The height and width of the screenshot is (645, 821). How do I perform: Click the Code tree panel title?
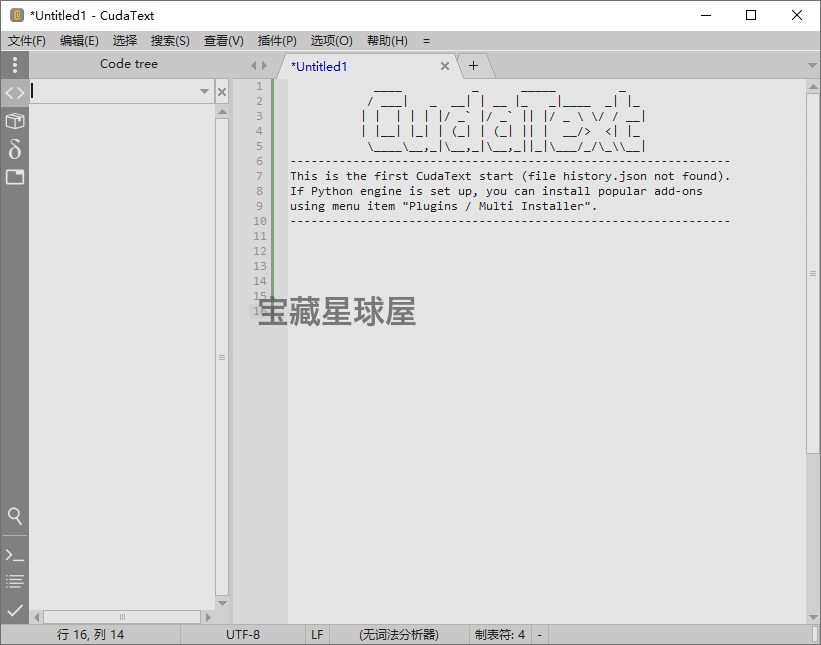tap(129, 64)
